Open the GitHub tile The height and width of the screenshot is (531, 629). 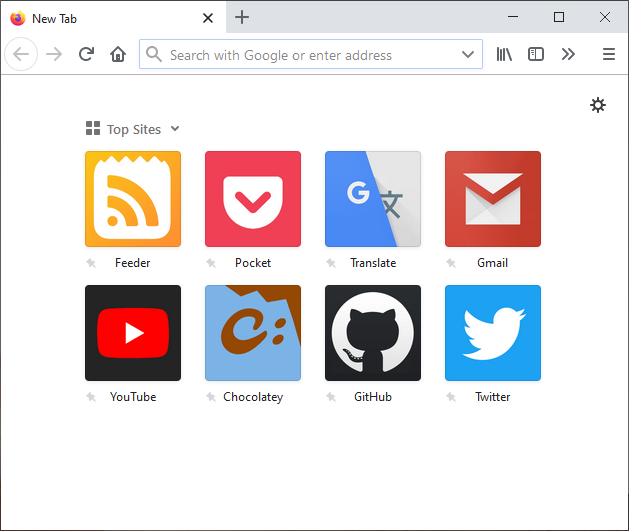coord(373,333)
